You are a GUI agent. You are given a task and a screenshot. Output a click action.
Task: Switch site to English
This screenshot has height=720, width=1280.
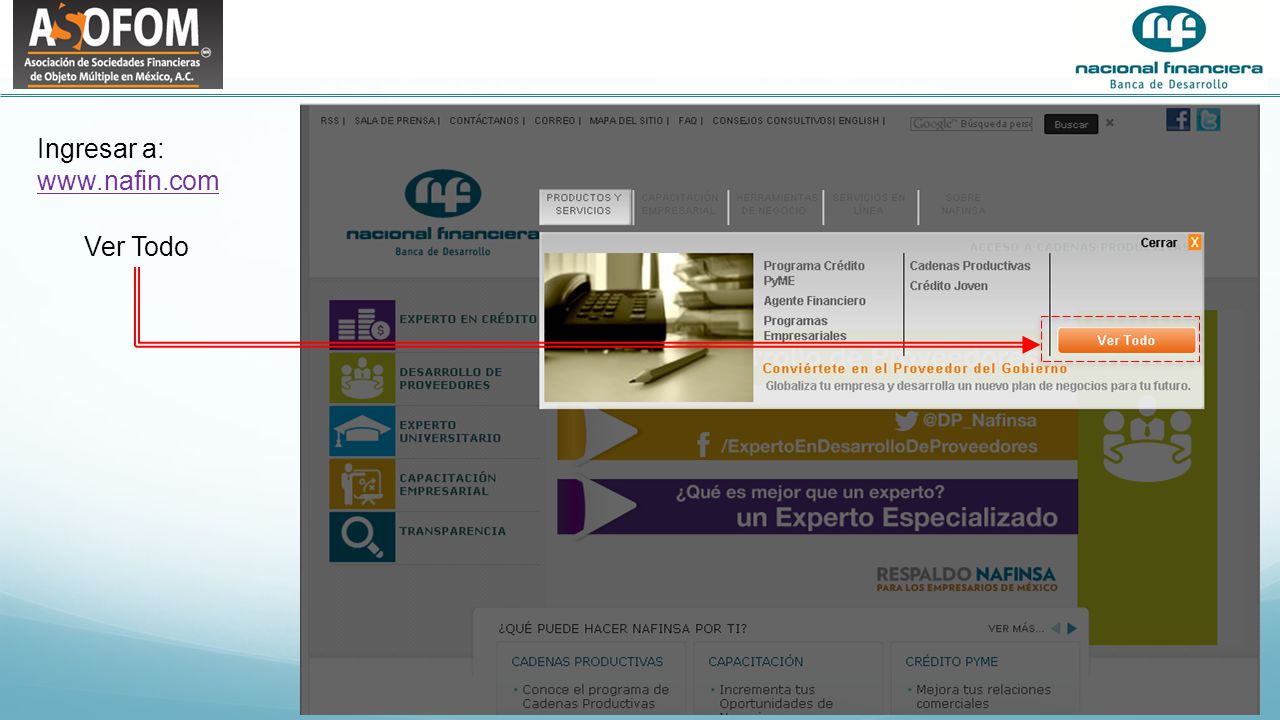pos(859,121)
